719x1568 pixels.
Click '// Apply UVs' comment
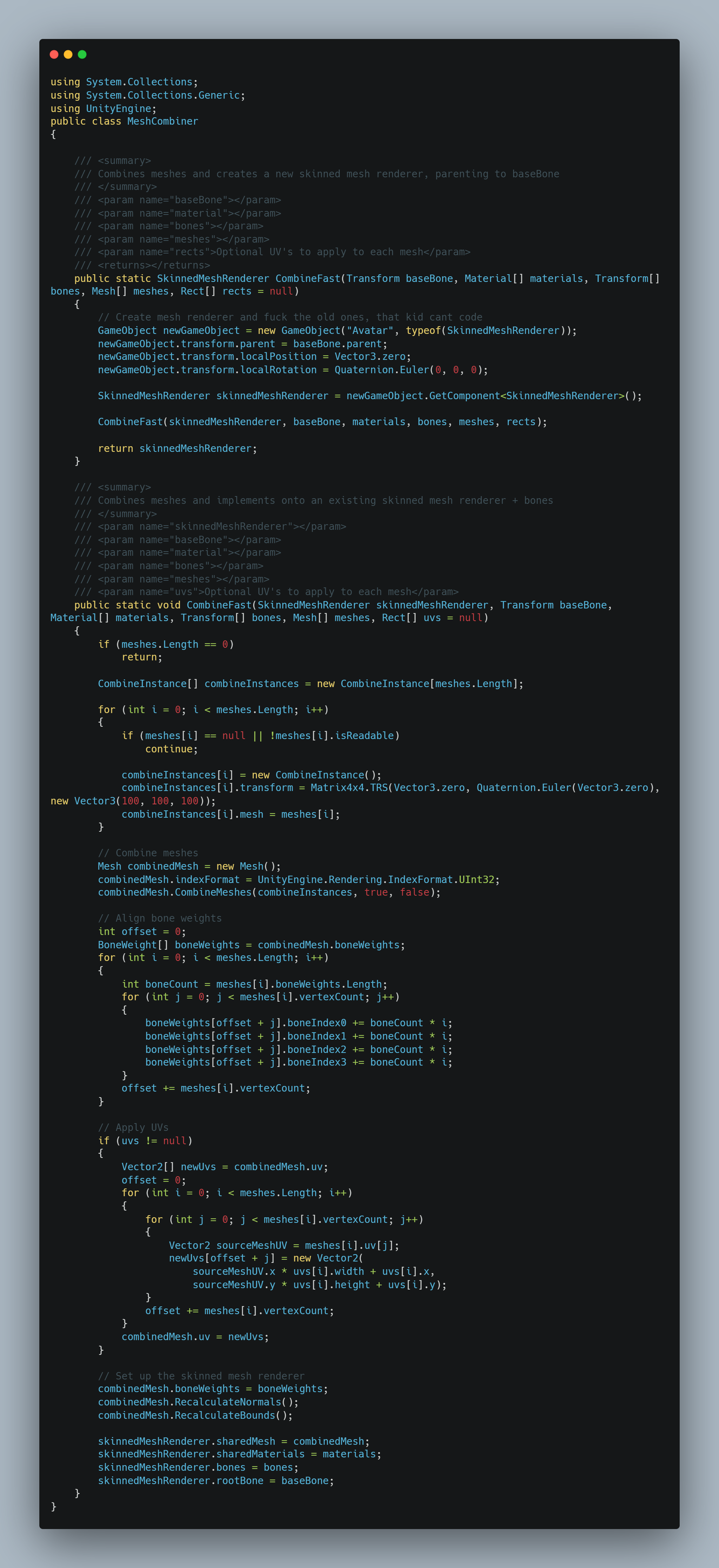pos(133,1127)
